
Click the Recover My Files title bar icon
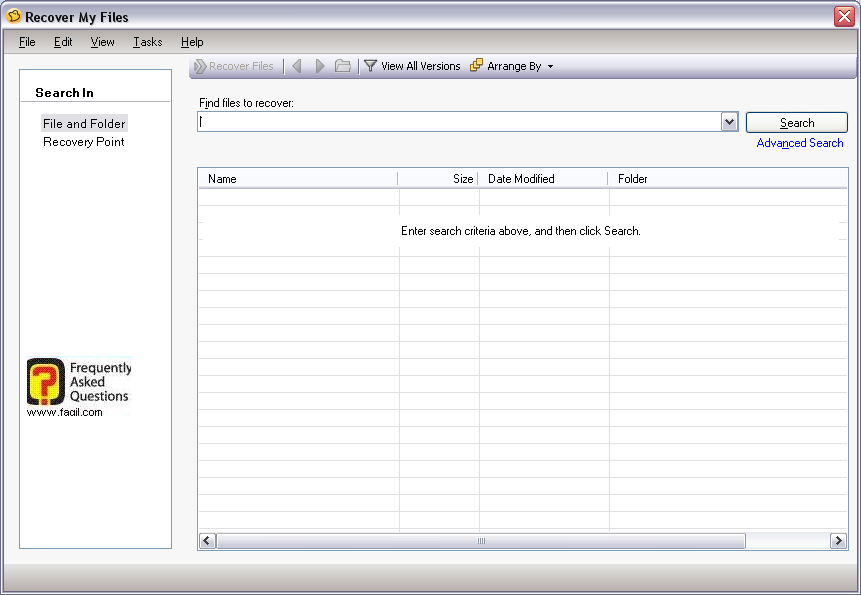pyautogui.click(x=14, y=17)
